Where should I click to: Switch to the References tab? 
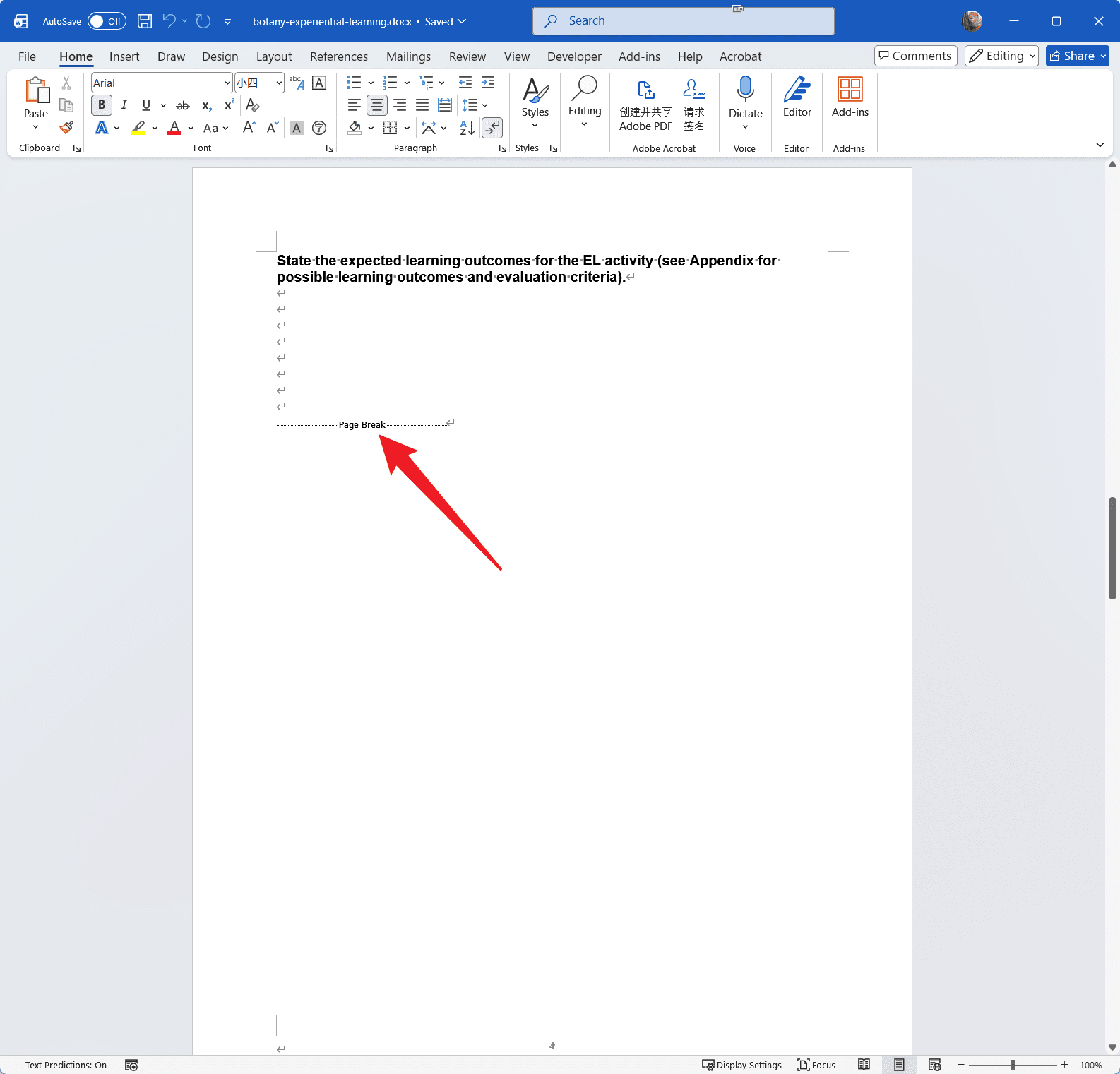point(339,56)
